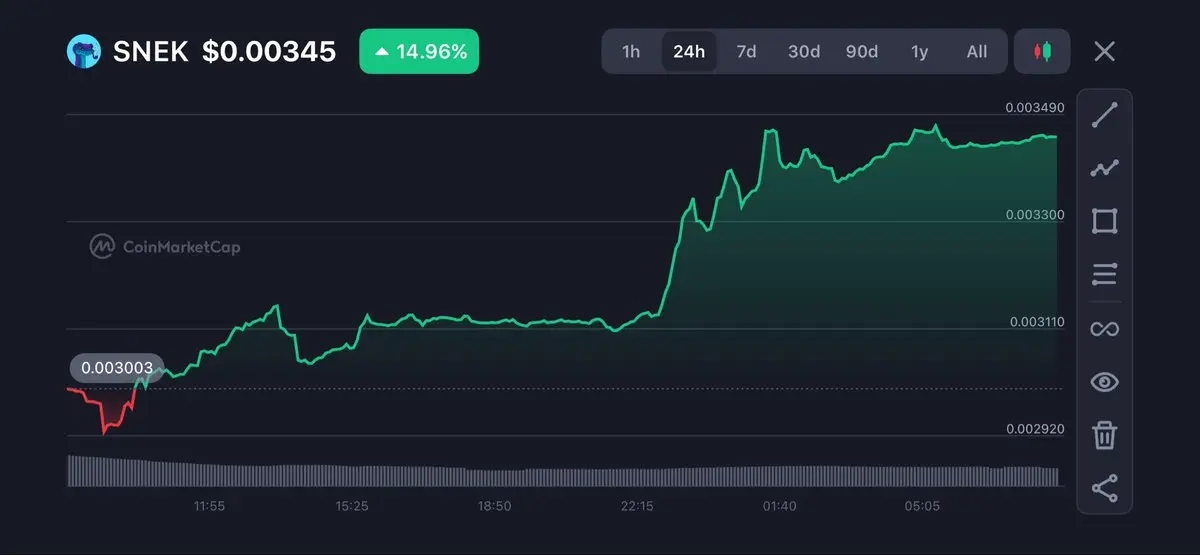This screenshot has height=555, width=1200.
Task: Click the SNEK token name
Action: click(151, 52)
